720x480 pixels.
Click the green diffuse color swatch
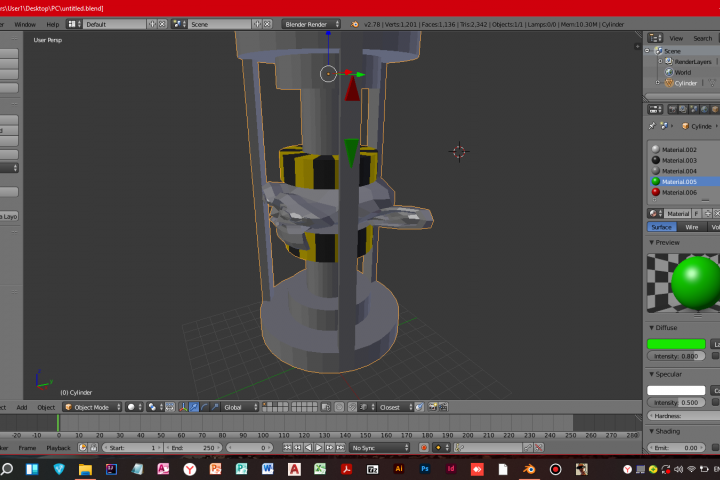pyautogui.click(x=676, y=344)
